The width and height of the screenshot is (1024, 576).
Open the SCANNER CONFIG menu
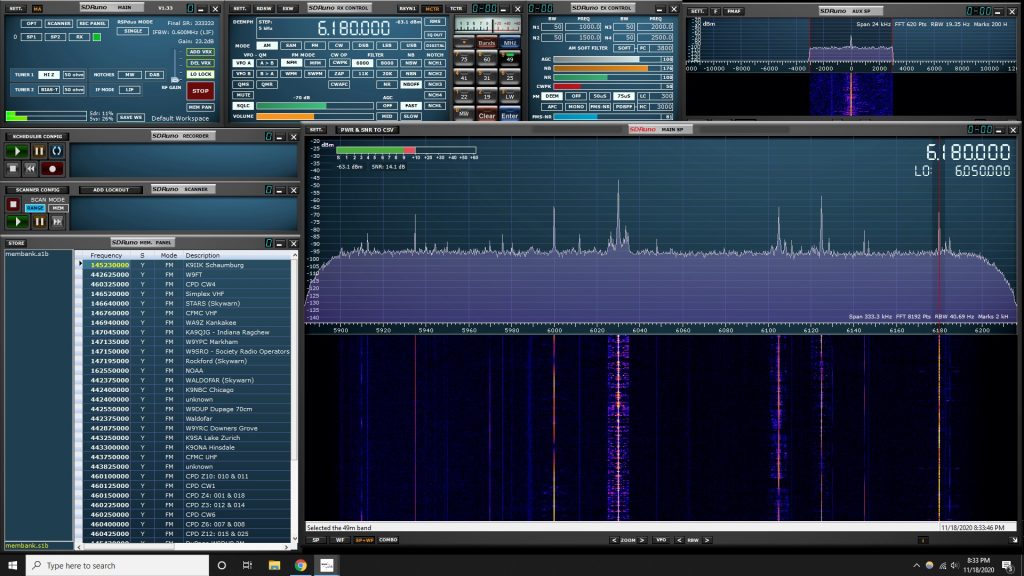pyautogui.click(x=37, y=190)
